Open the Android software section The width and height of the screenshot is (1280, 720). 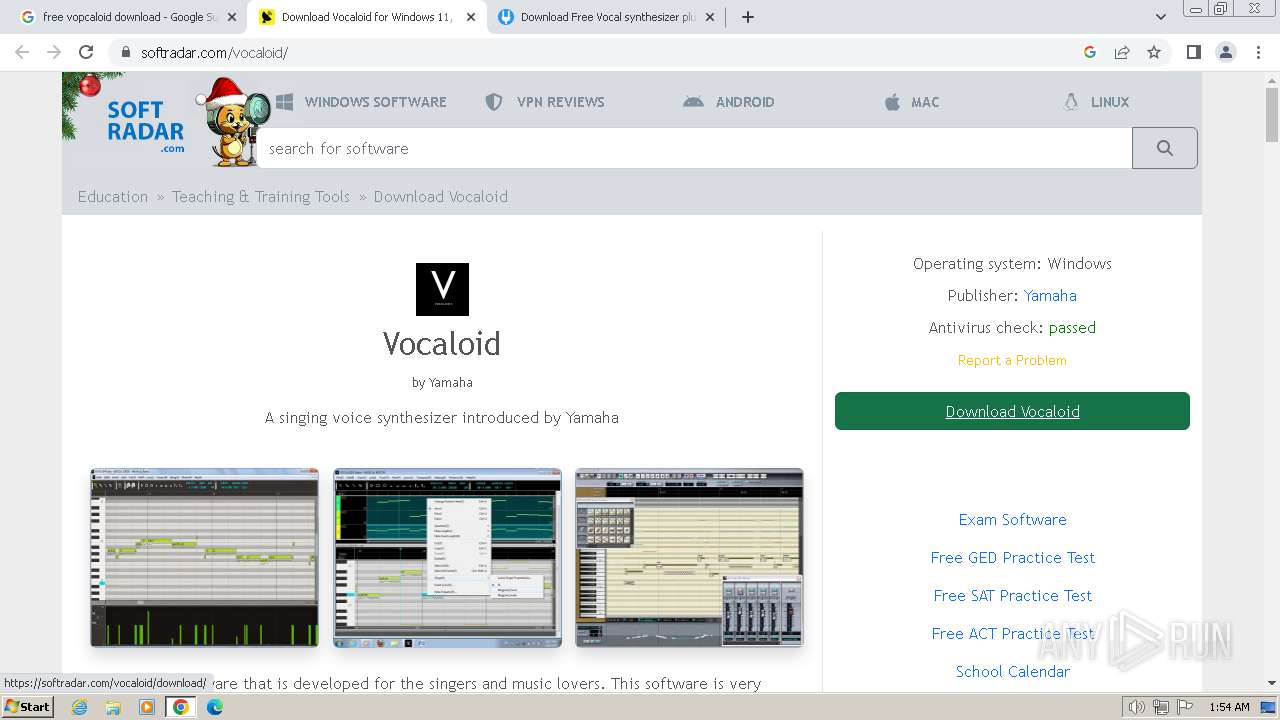coord(729,102)
